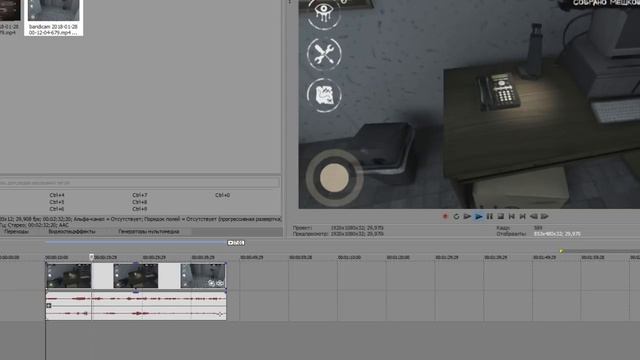The height and width of the screenshot is (360, 640).
Task: Click the playhead cursor marker on the ruler
Action: click(x=91, y=257)
